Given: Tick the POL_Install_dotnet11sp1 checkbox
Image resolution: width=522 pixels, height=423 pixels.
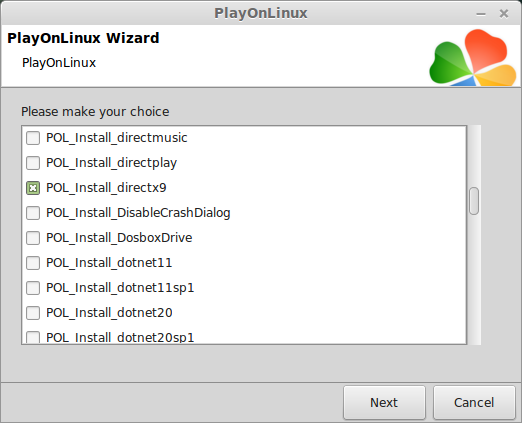Looking at the screenshot, I should 33,288.
